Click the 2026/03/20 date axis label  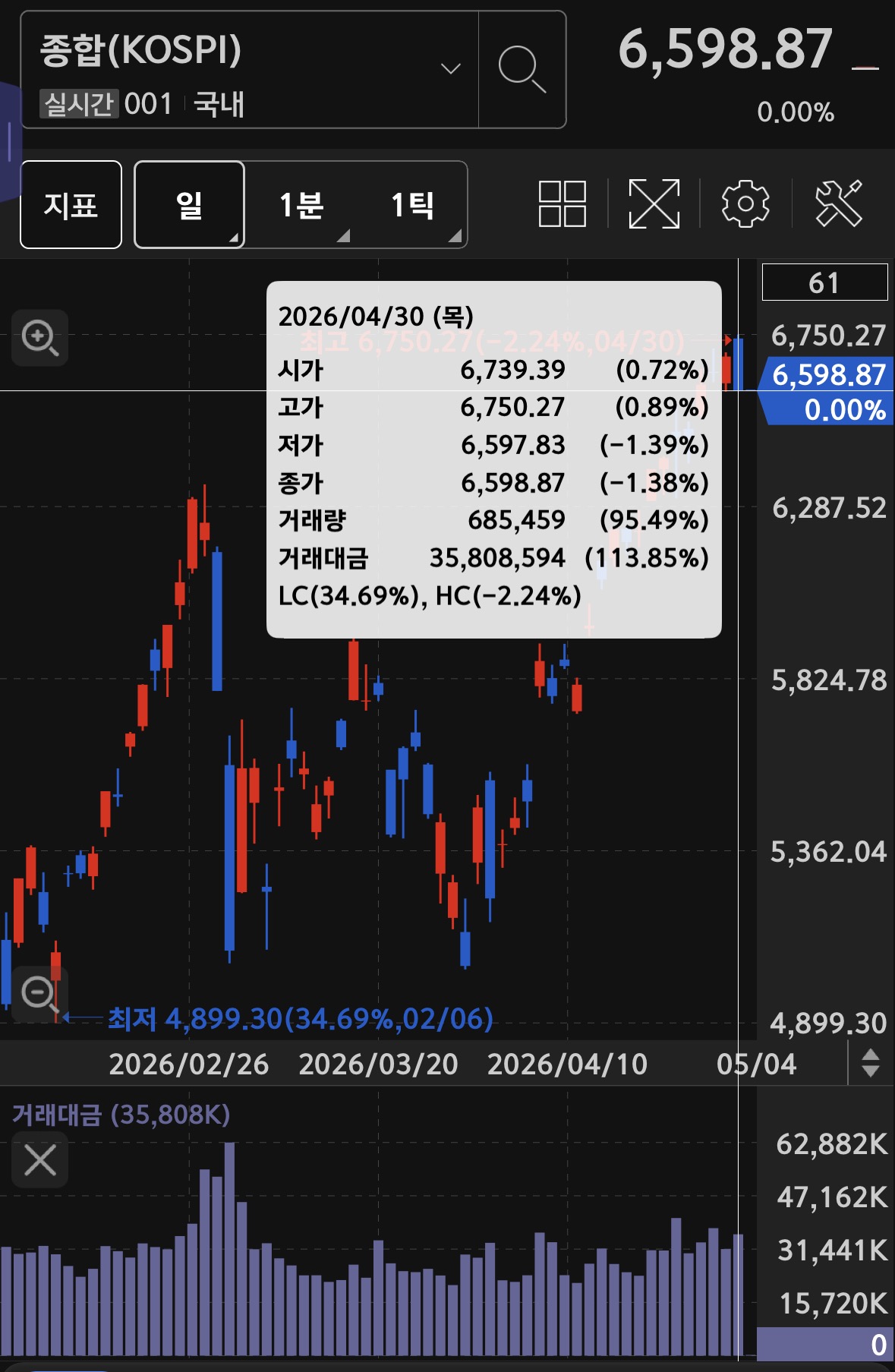tap(378, 1064)
